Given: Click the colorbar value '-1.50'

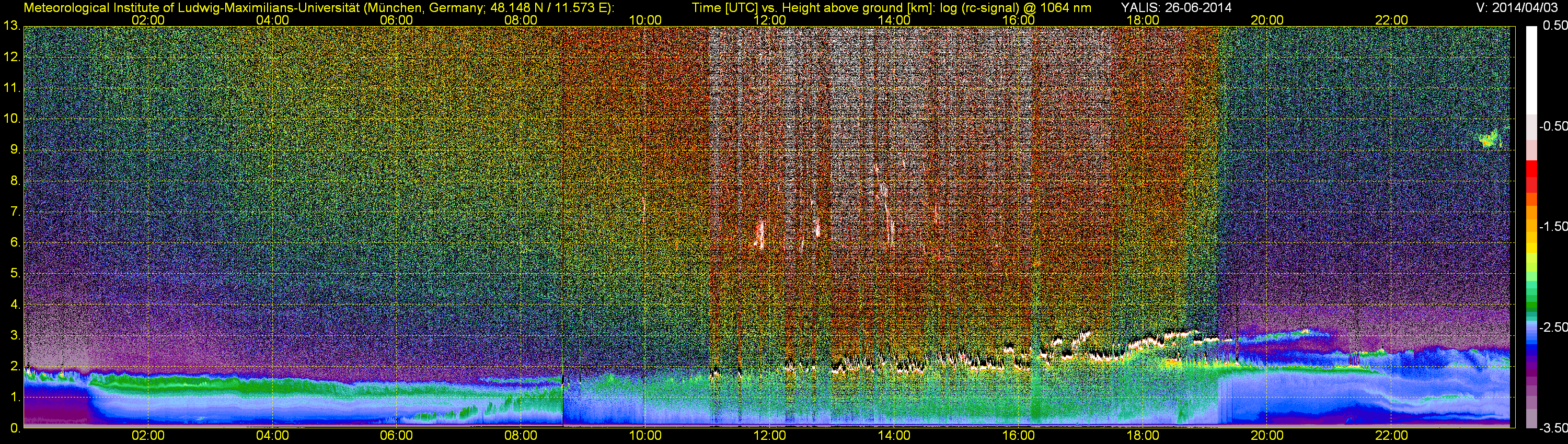Looking at the screenshot, I should click(1553, 226).
